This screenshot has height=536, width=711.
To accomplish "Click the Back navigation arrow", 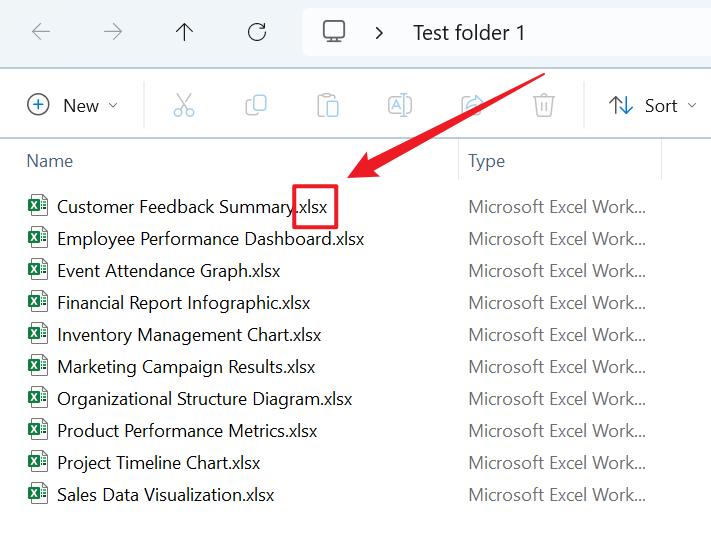I will (x=41, y=32).
